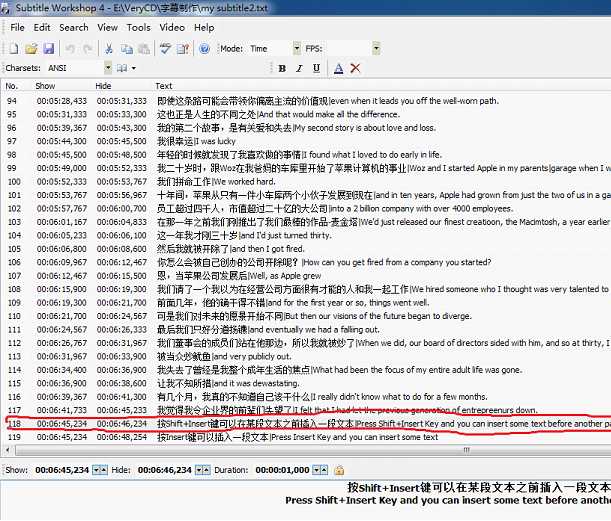Decrease the Hide time value
This screenshot has width=611, height=521.
199,470
